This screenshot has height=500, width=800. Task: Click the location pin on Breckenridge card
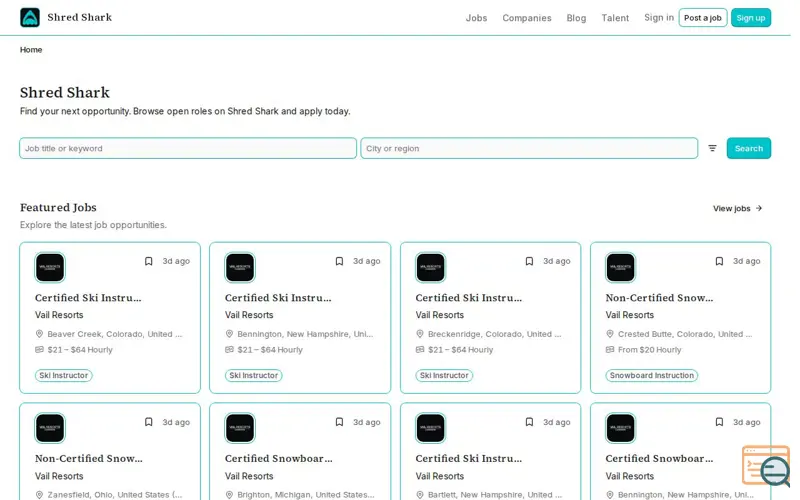[420, 334]
